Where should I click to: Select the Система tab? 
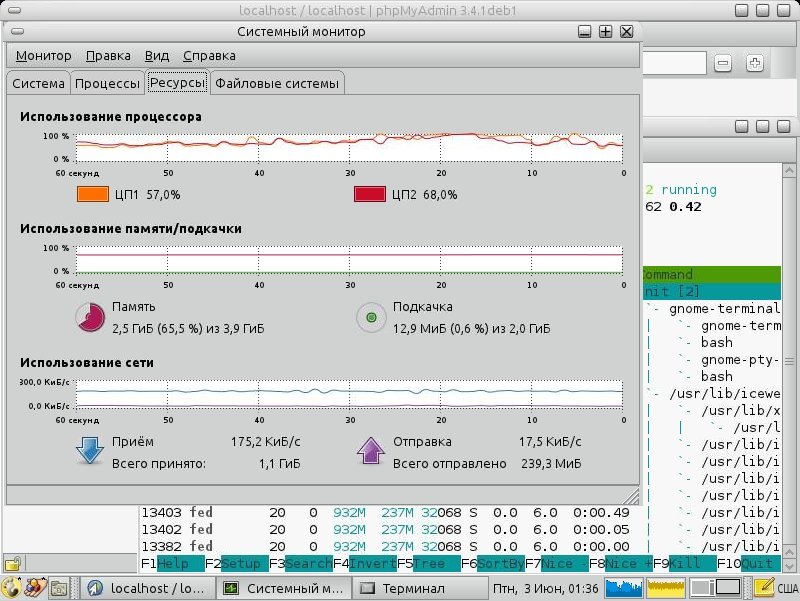point(38,83)
